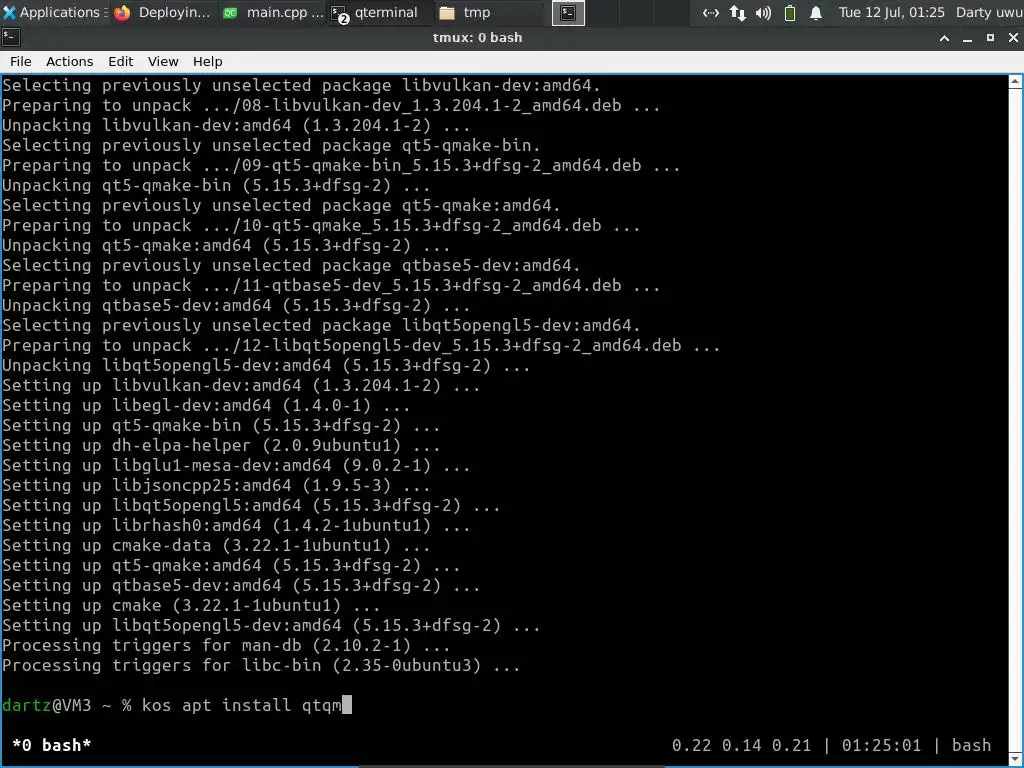Click the scrollbar up arrow in terminal
This screenshot has width=1024, height=768.
(1016, 82)
